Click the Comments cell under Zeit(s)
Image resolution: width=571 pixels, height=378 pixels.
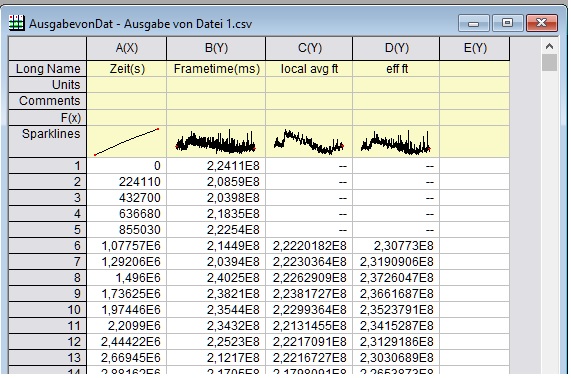click(x=126, y=101)
